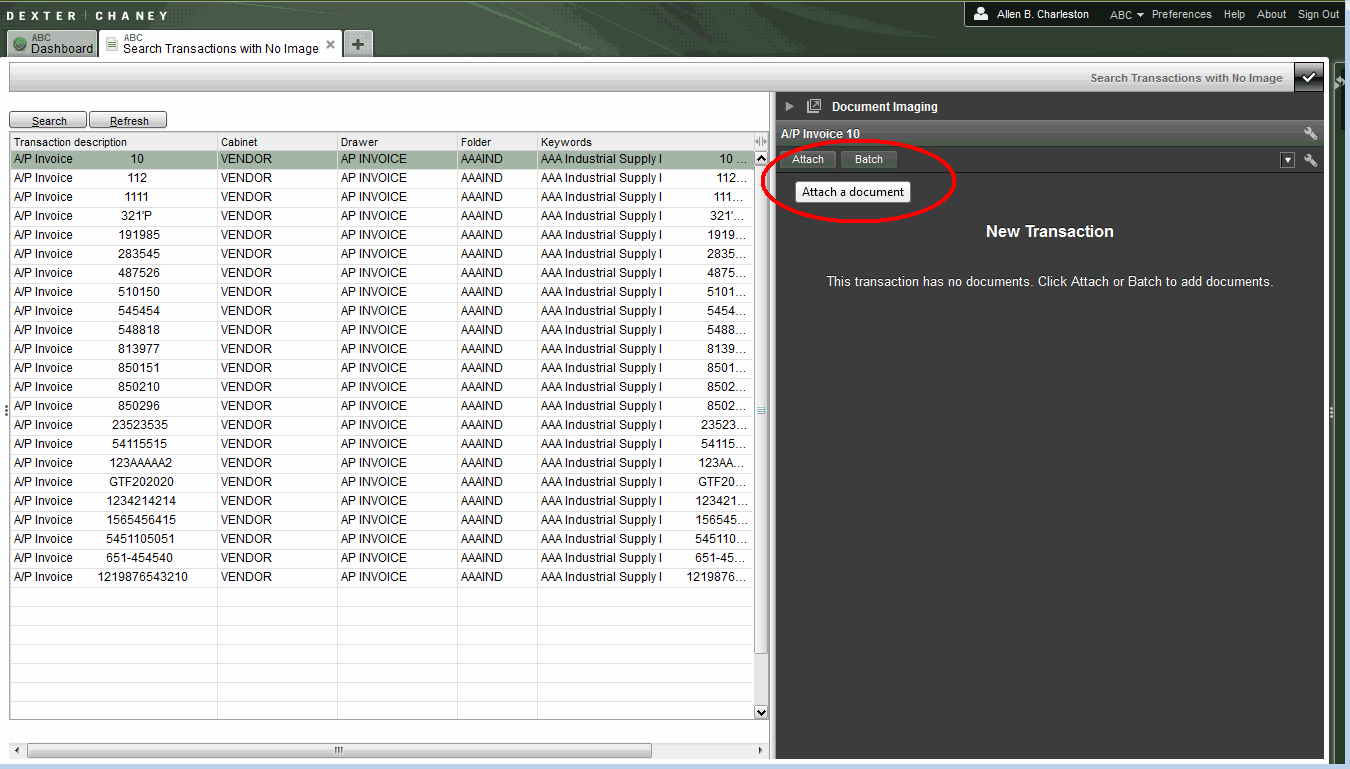Open the About link
Viewport: 1350px width, 769px height.
(x=1271, y=14)
